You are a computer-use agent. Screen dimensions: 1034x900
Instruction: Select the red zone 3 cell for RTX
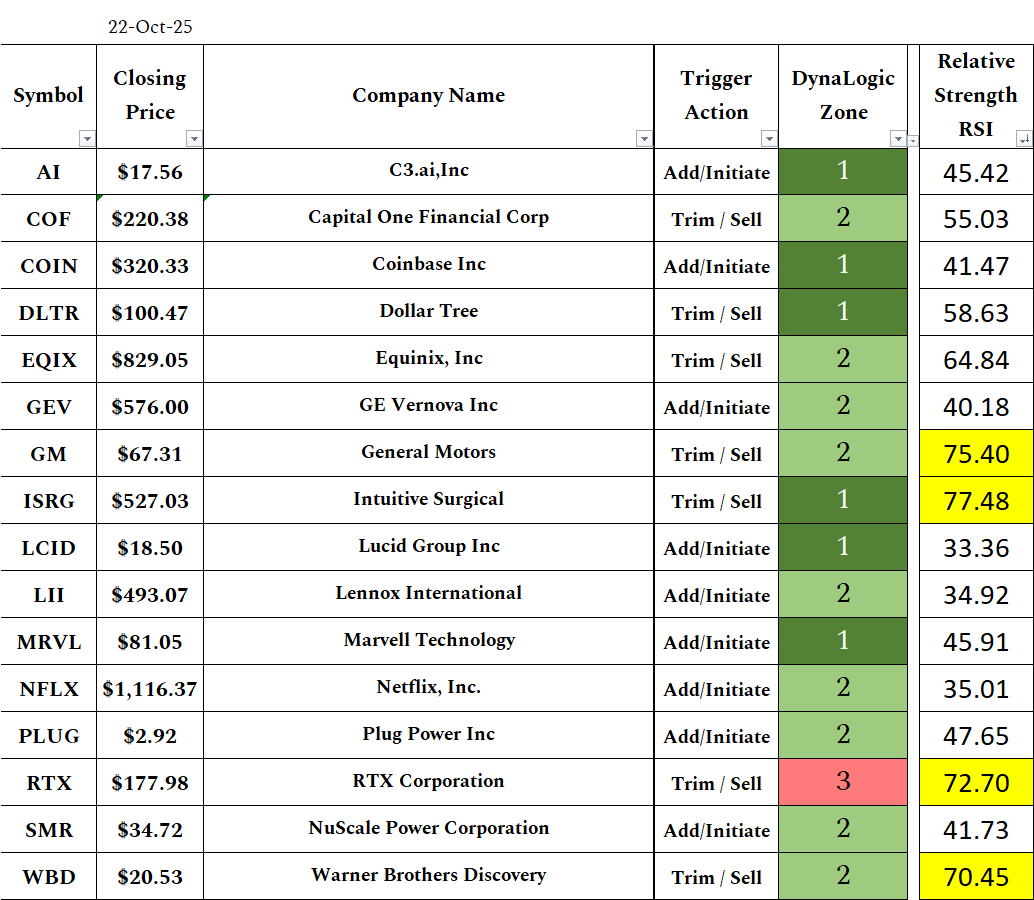pyautogui.click(x=843, y=782)
